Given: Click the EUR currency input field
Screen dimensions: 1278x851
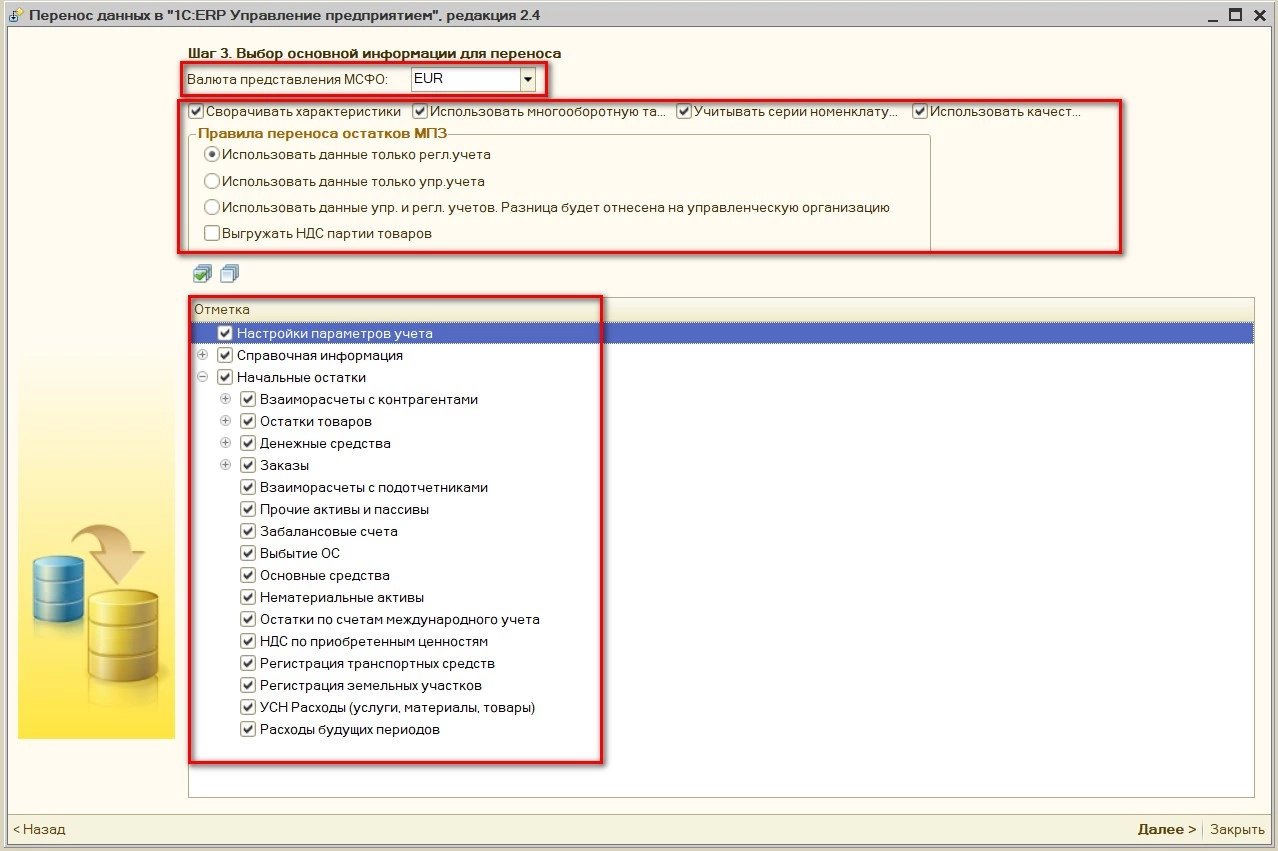Looking at the screenshot, I should [464, 79].
